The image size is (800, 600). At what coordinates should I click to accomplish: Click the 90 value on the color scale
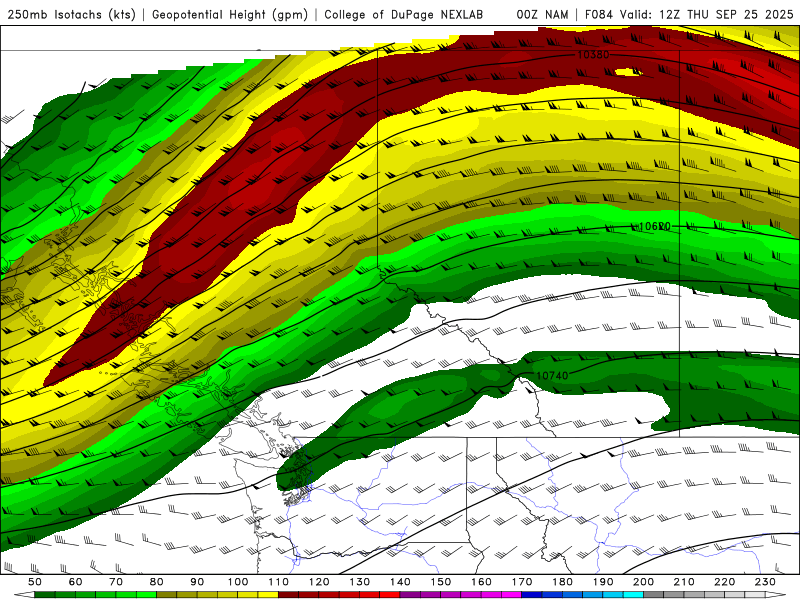coord(197,582)
